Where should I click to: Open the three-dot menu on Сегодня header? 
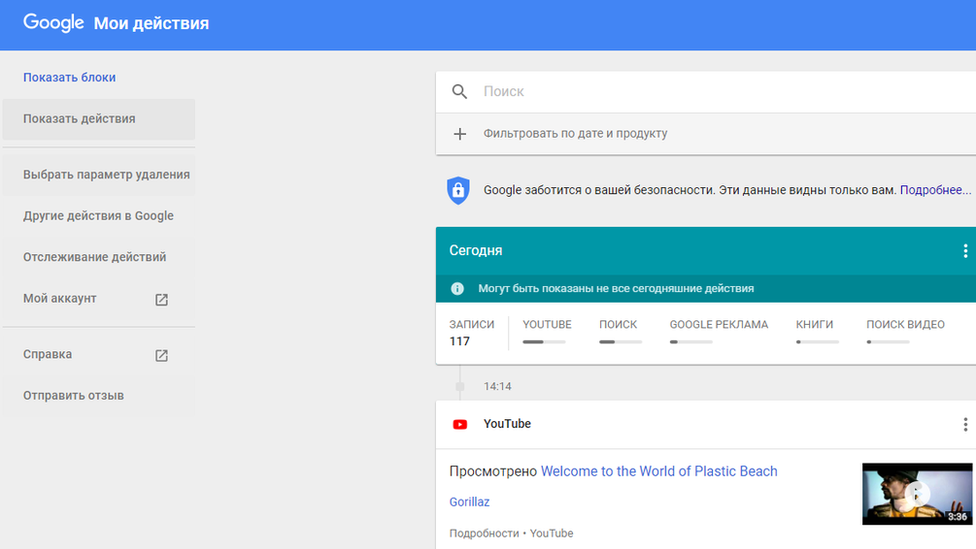[x=965, y=251]
